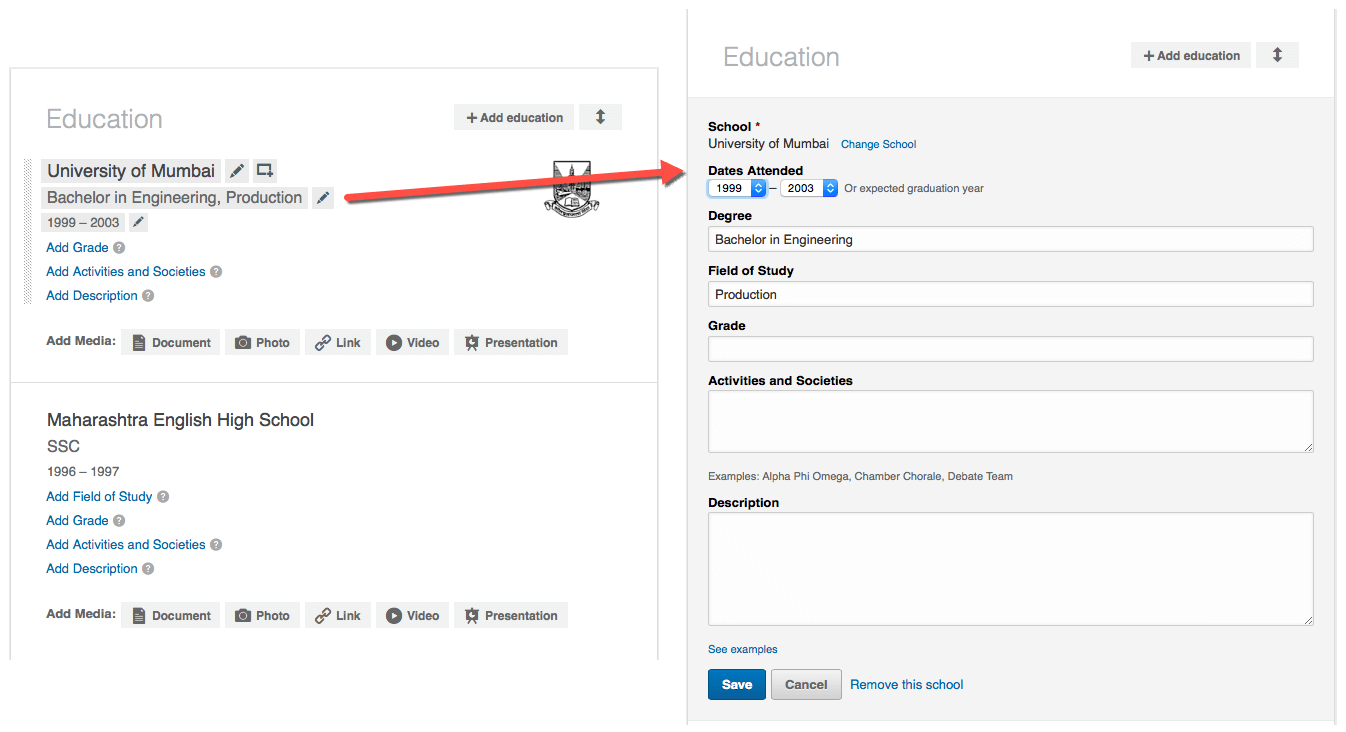Open See examples for descriptions
This screenshot has height=732, width=1346.
tap(742, 649)
